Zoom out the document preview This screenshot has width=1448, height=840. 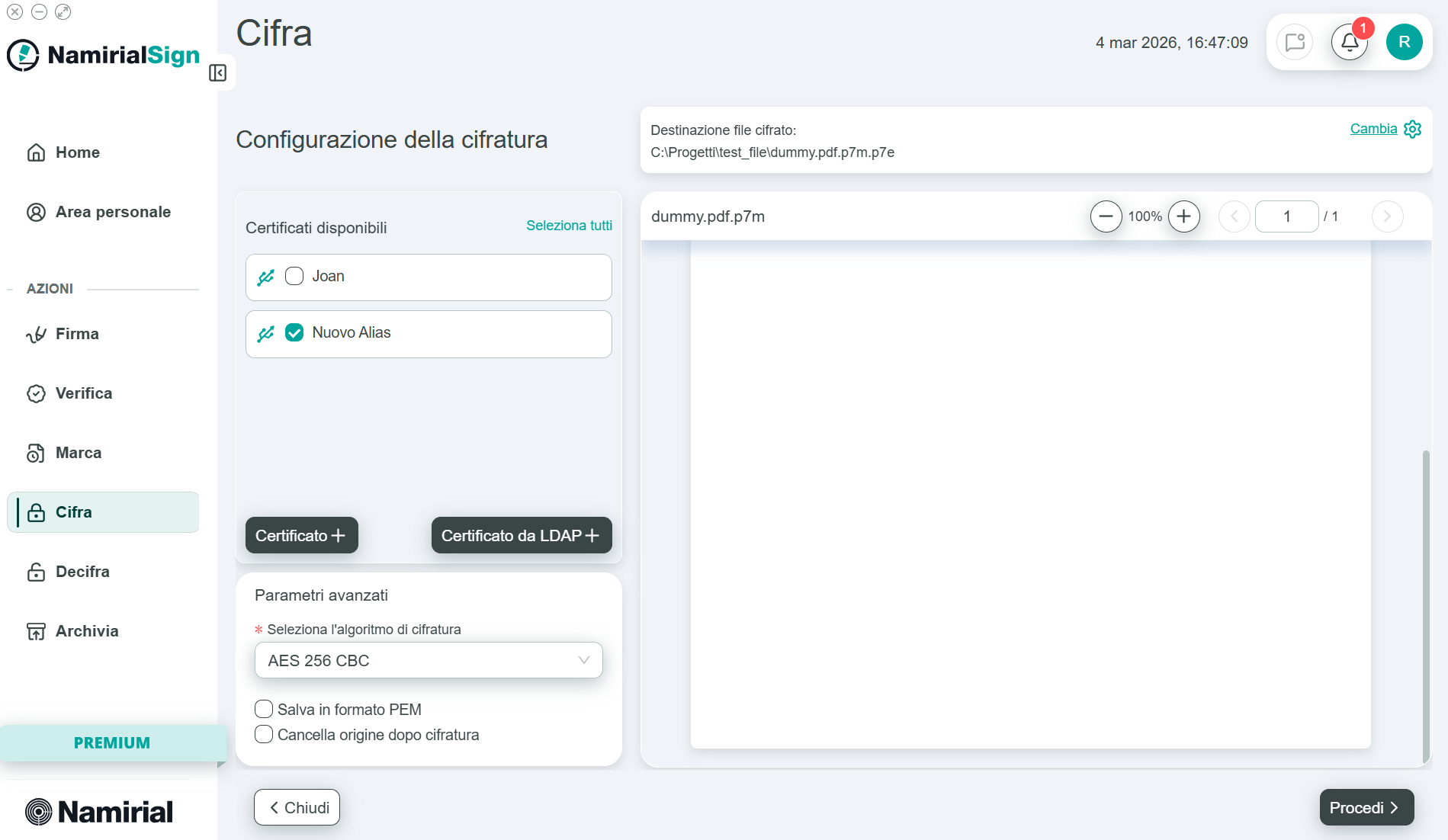1106,216
